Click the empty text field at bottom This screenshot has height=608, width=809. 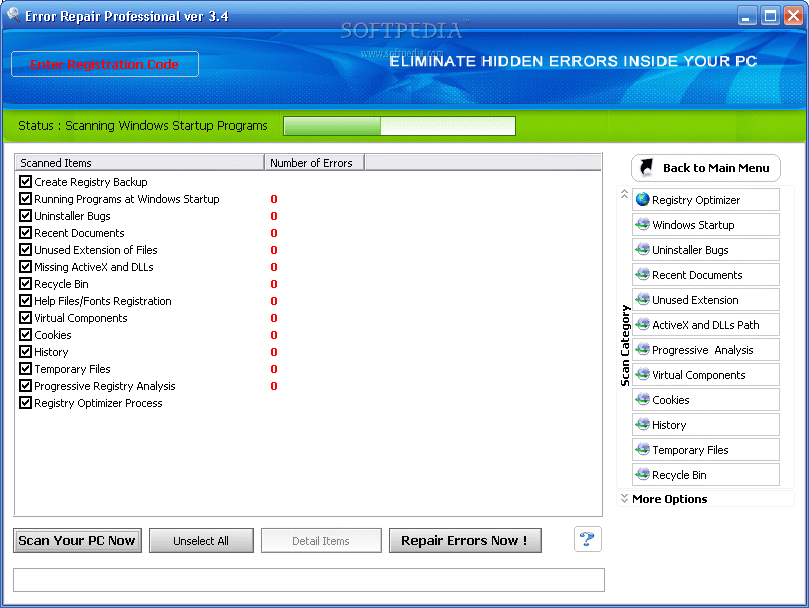(x=309, y=580)
